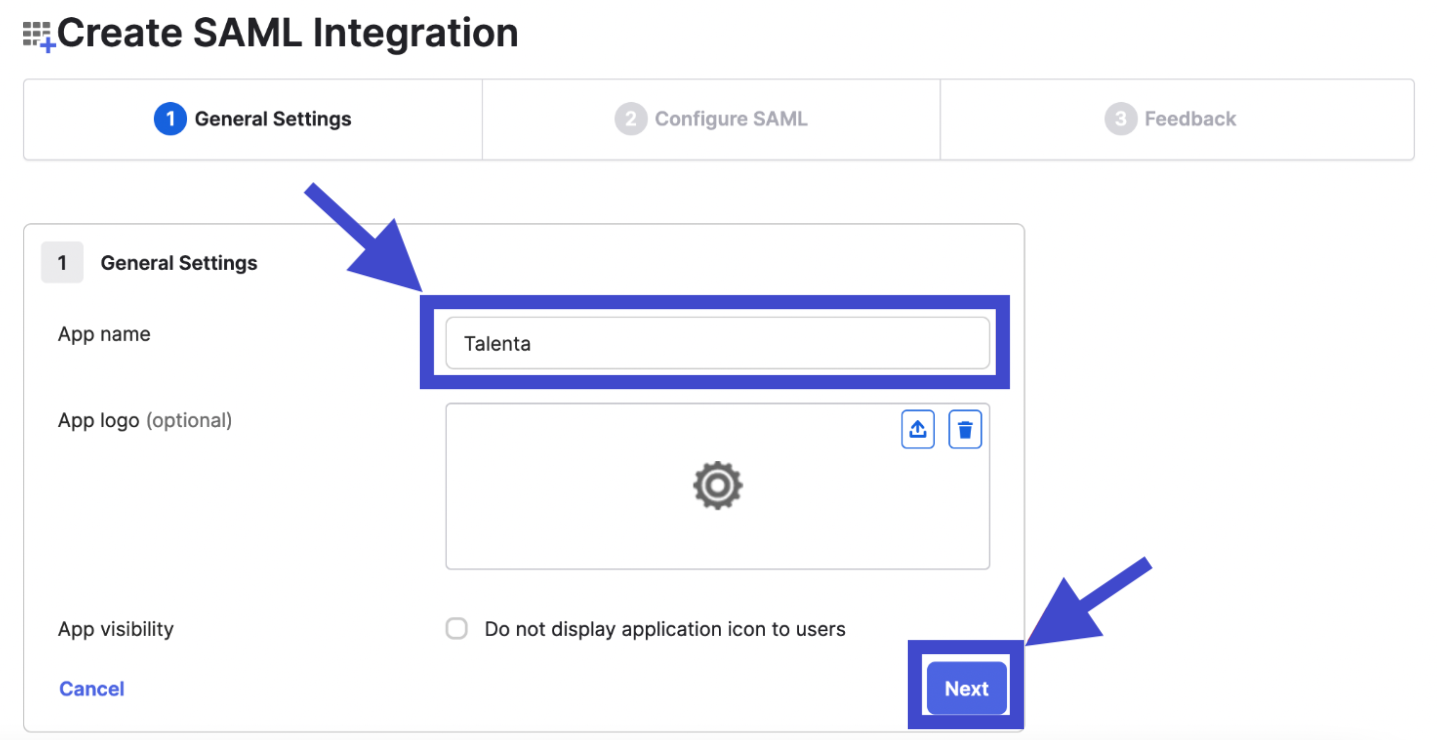Click the grey step 2 number circle

point(630,119)
